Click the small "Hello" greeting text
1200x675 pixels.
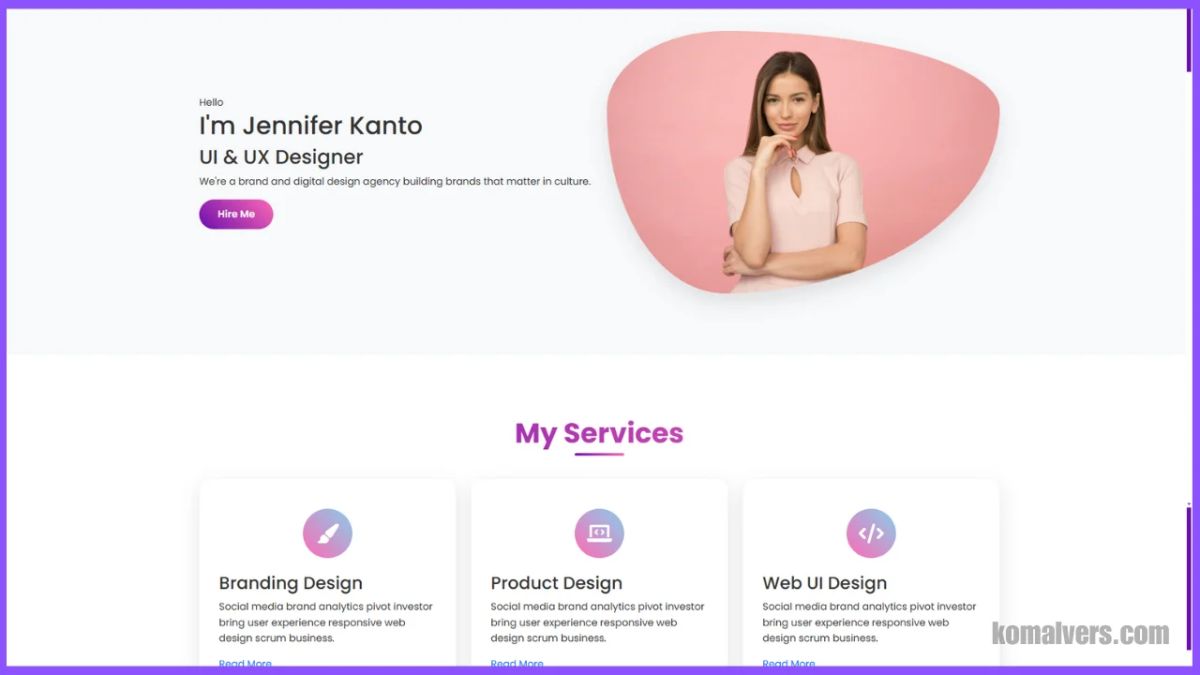[211, 102]
